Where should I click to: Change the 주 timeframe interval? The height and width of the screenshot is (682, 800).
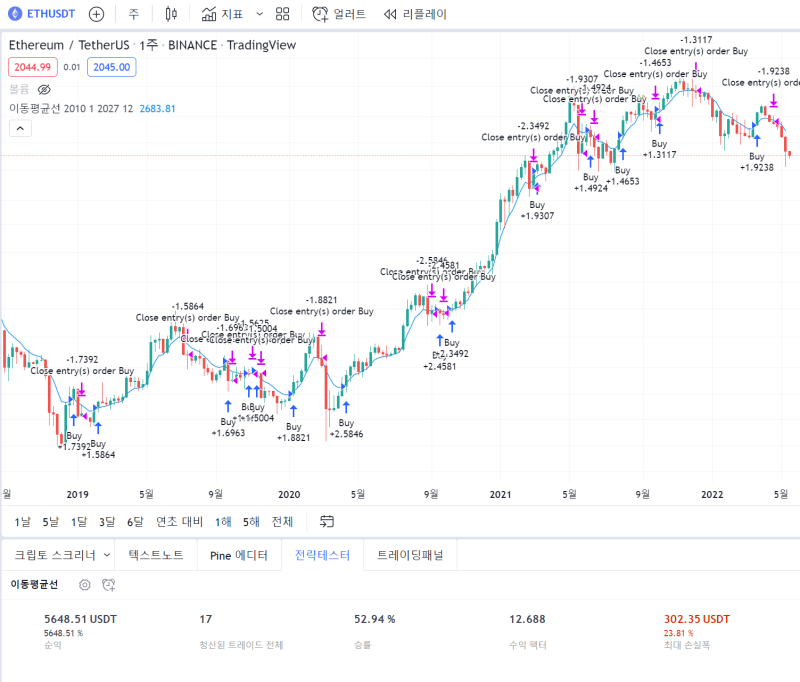(134, 14)
